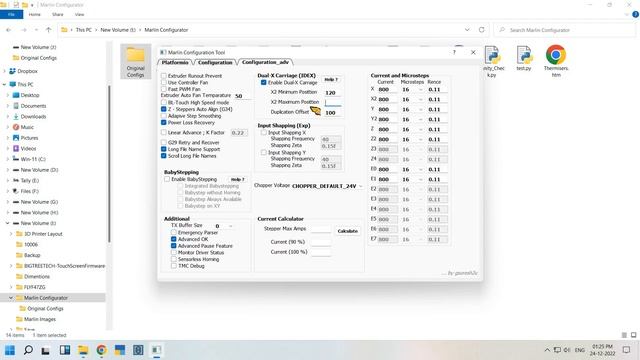Toggle Extruder Runout Prevent checkbox
The height and width of the screenshot is (360, 640).
164,76
